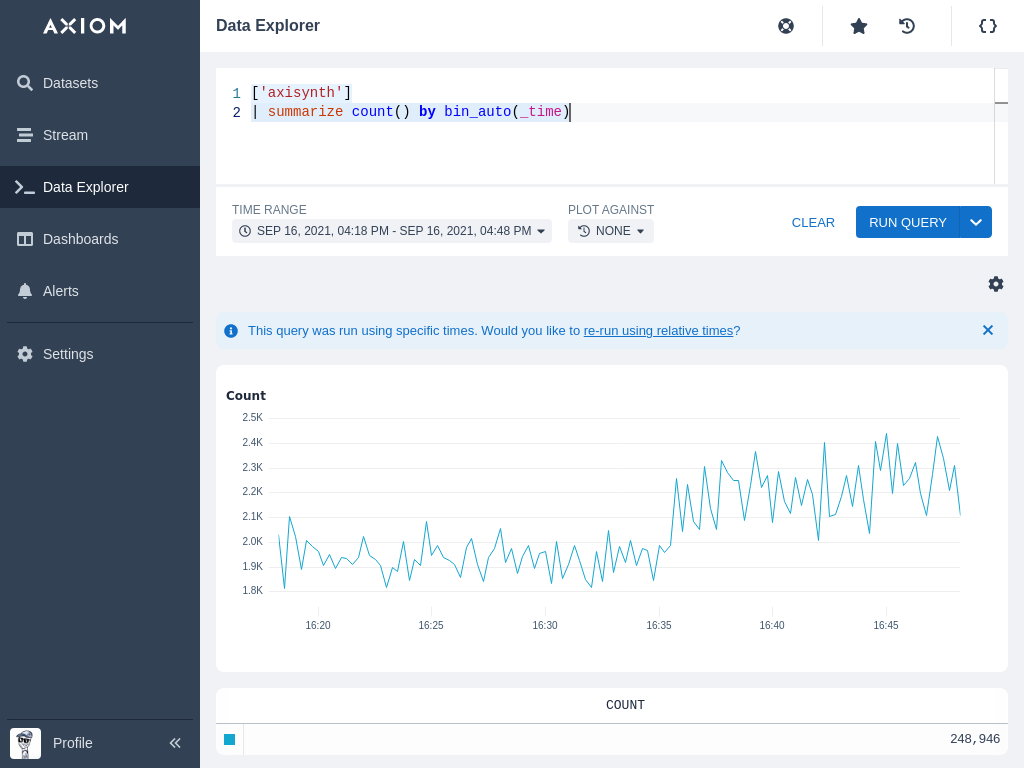Expand the Plot Against None dropdown

pyautogui.click(x=611, y=231)
